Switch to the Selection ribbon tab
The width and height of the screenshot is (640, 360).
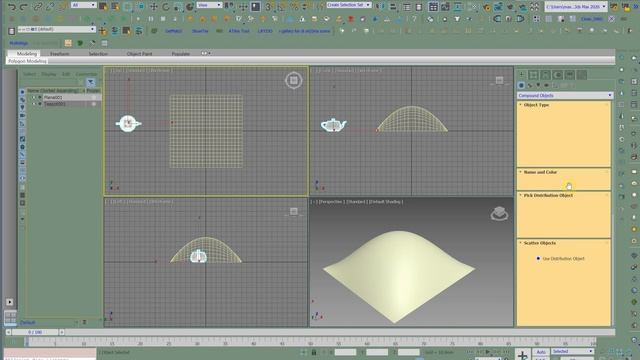[x=98, y=53]
